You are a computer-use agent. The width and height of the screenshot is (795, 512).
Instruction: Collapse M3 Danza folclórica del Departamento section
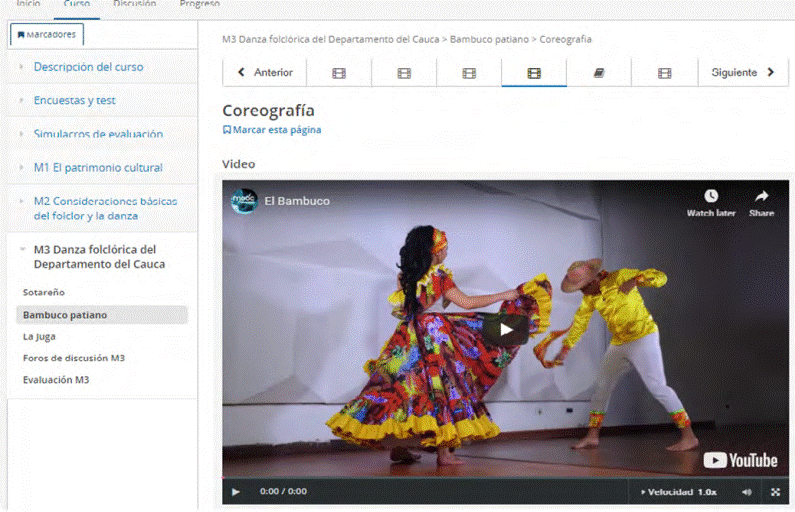pyautogui.click(x=95, y=257)
